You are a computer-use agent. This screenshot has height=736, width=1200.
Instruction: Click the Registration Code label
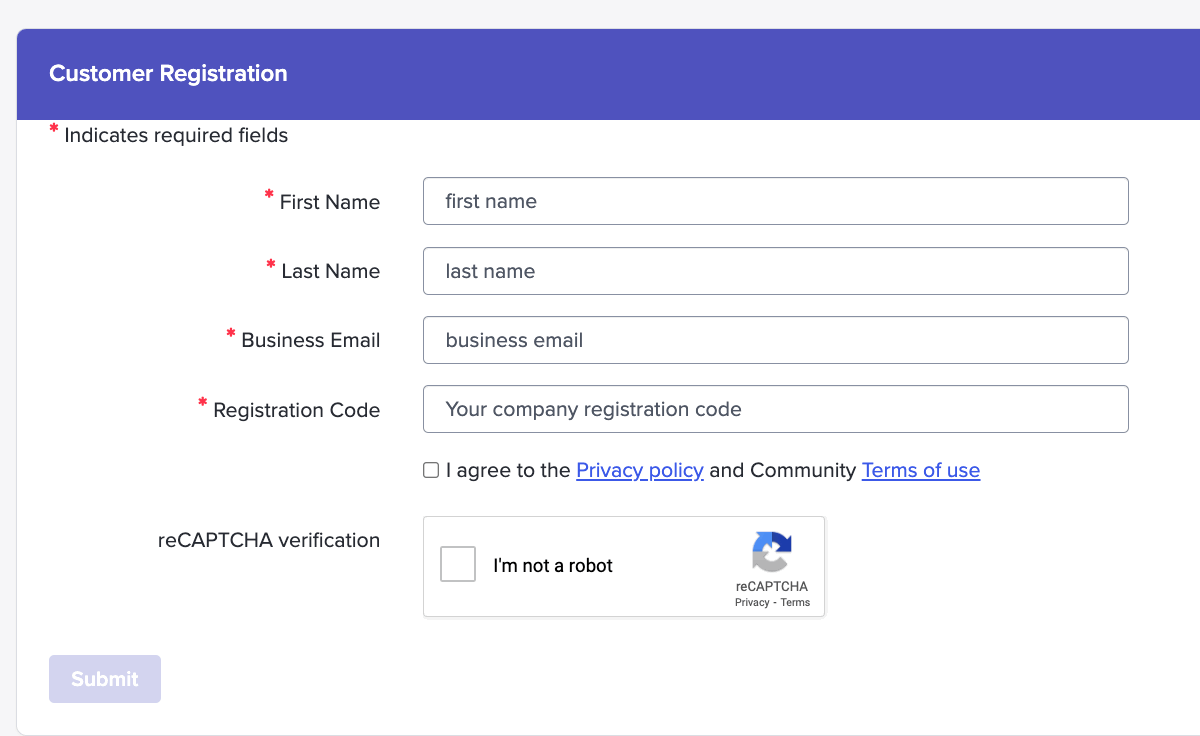point(296,410)
